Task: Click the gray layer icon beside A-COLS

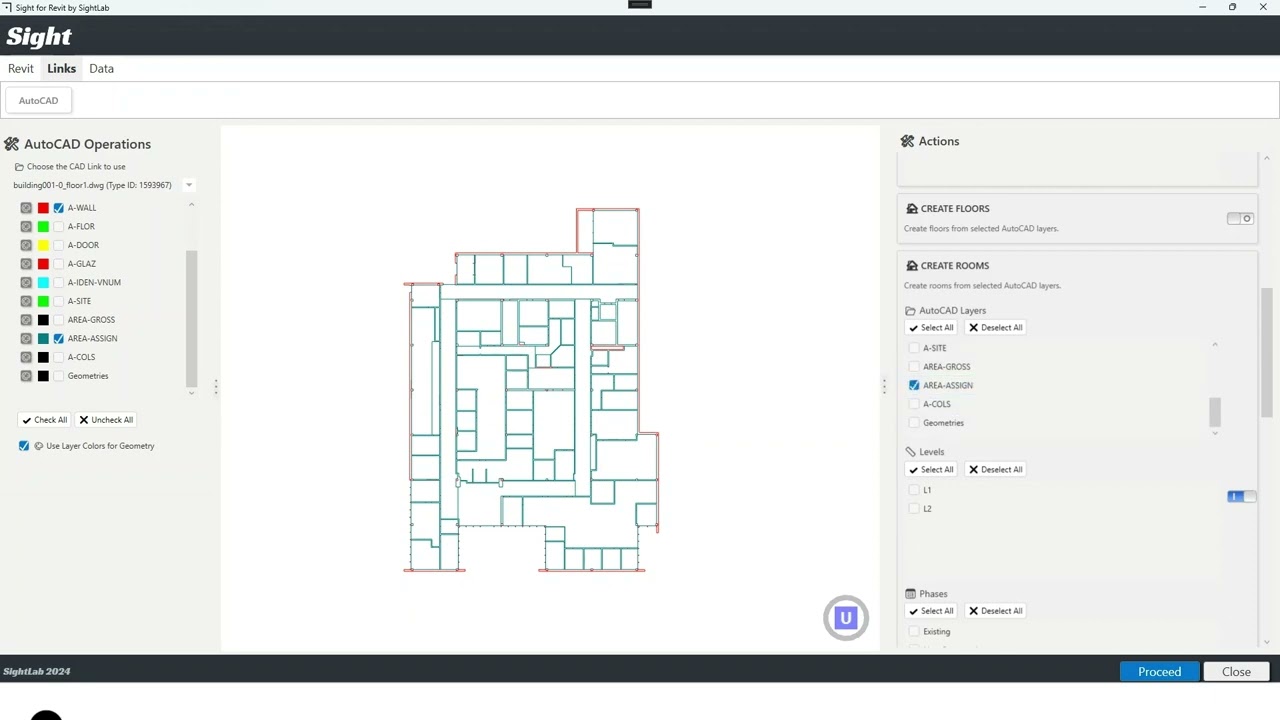Action: coord(26,357)
